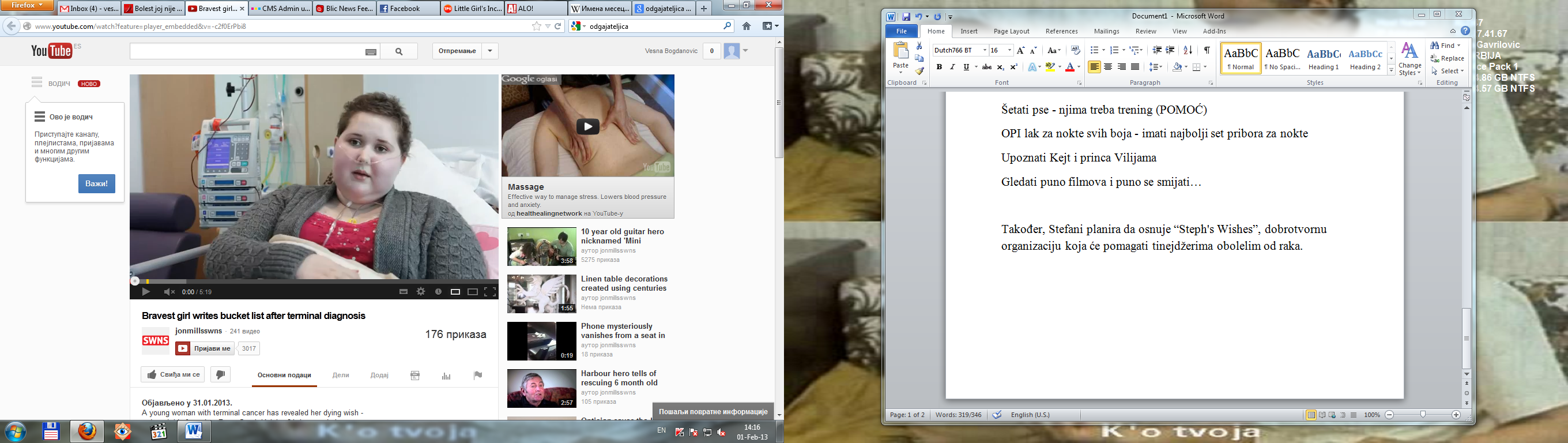Expand the font size dropdown
1568x443 pixels.
[1009, 51]
